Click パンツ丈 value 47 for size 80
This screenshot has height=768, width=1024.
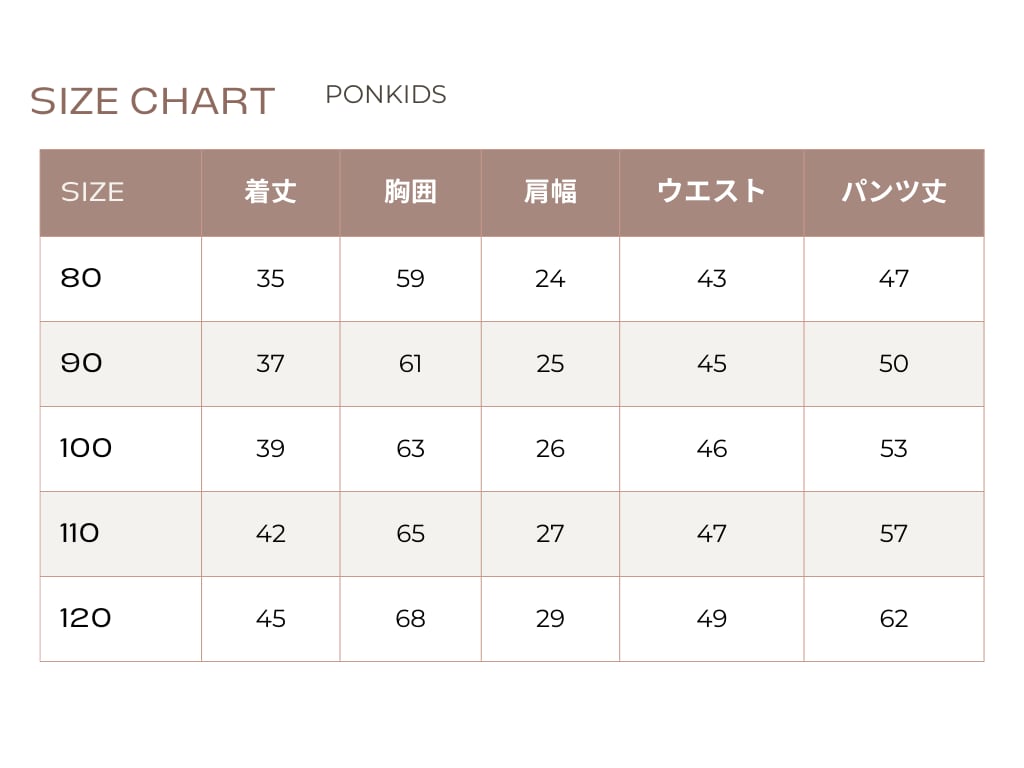[x=893, y=279]
